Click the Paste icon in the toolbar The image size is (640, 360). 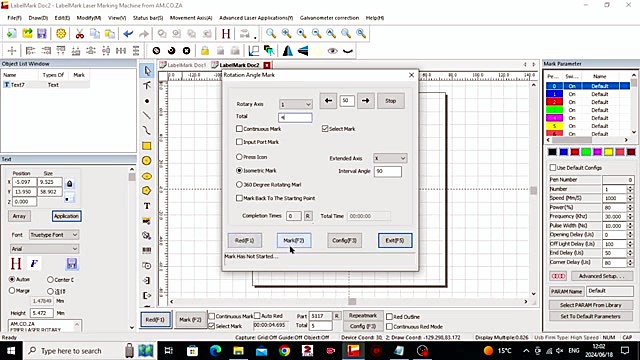(x=110, y=33)
